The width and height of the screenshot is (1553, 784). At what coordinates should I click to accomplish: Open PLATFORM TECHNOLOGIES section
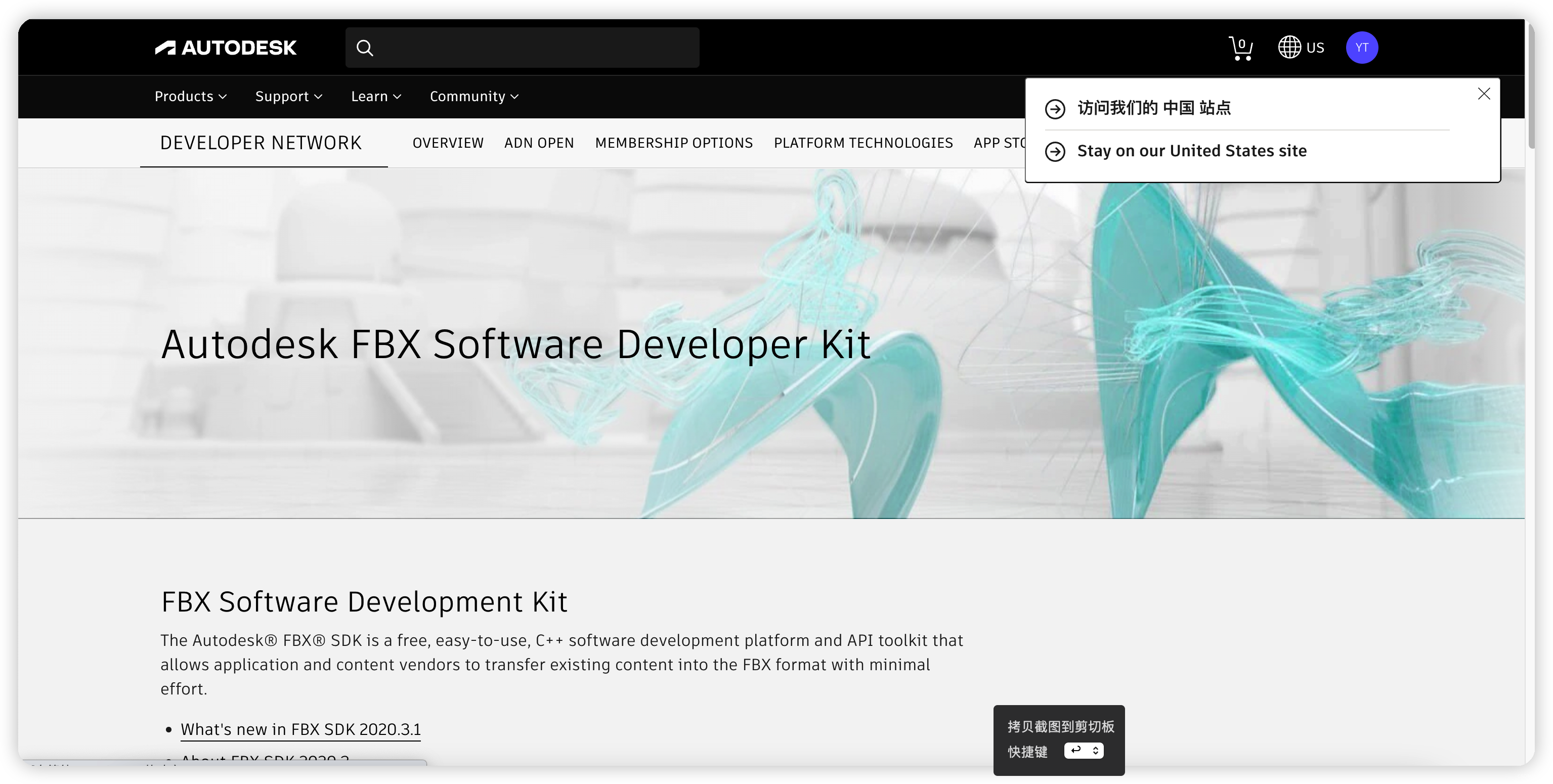click(862, 143)
